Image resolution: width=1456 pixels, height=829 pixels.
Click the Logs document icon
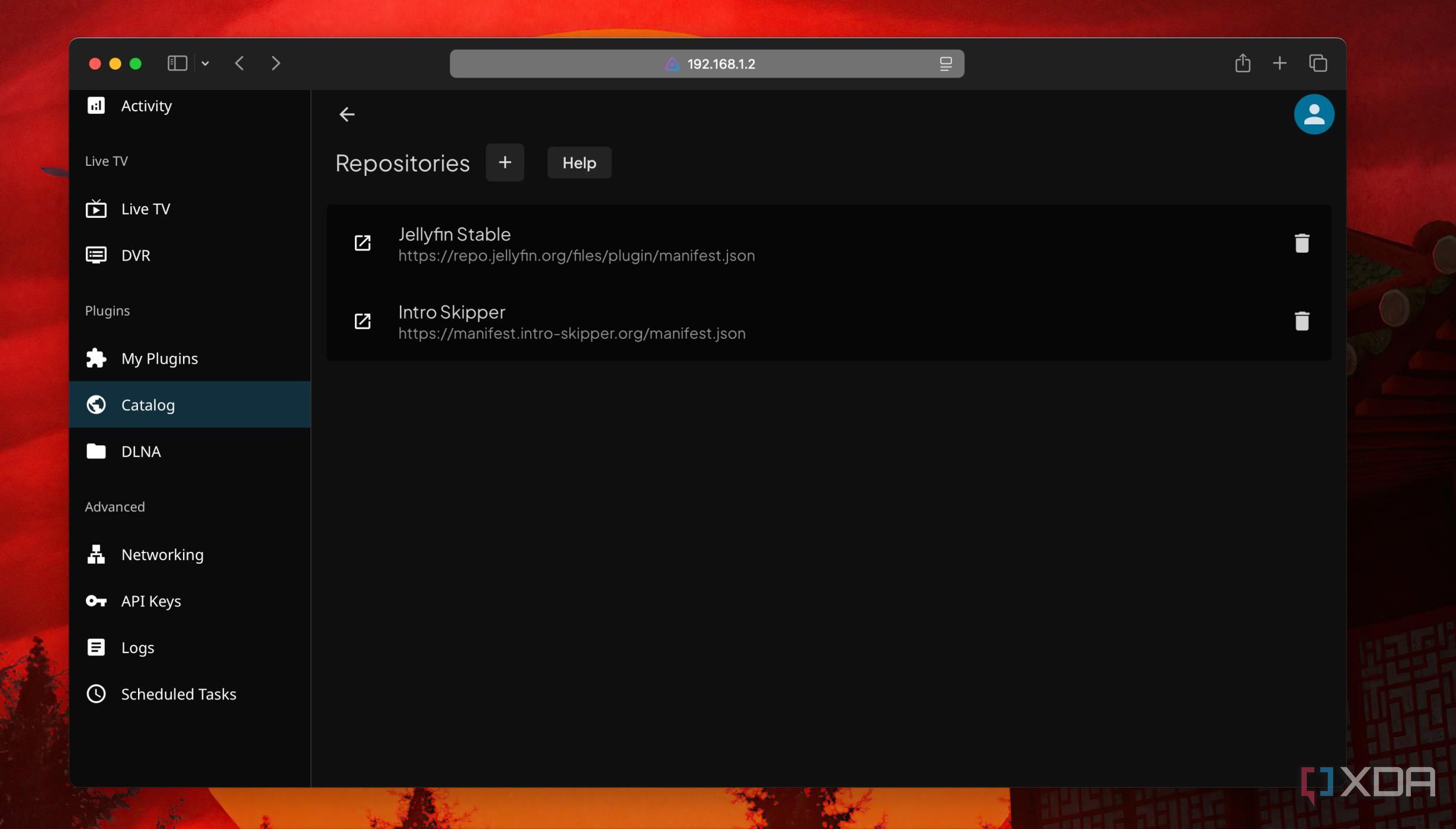96,647
